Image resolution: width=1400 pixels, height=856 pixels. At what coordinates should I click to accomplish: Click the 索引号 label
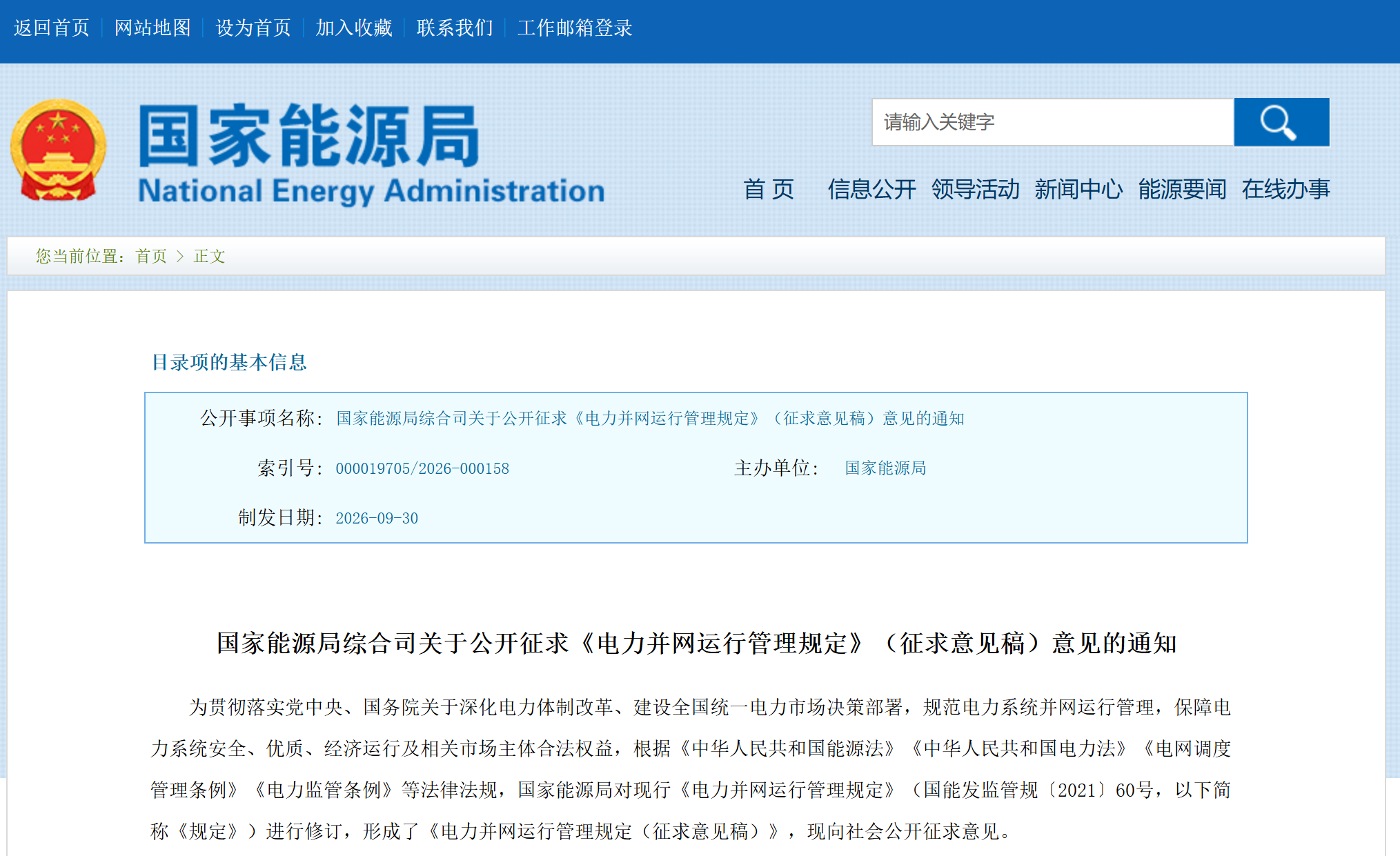(x=290, y=468)
